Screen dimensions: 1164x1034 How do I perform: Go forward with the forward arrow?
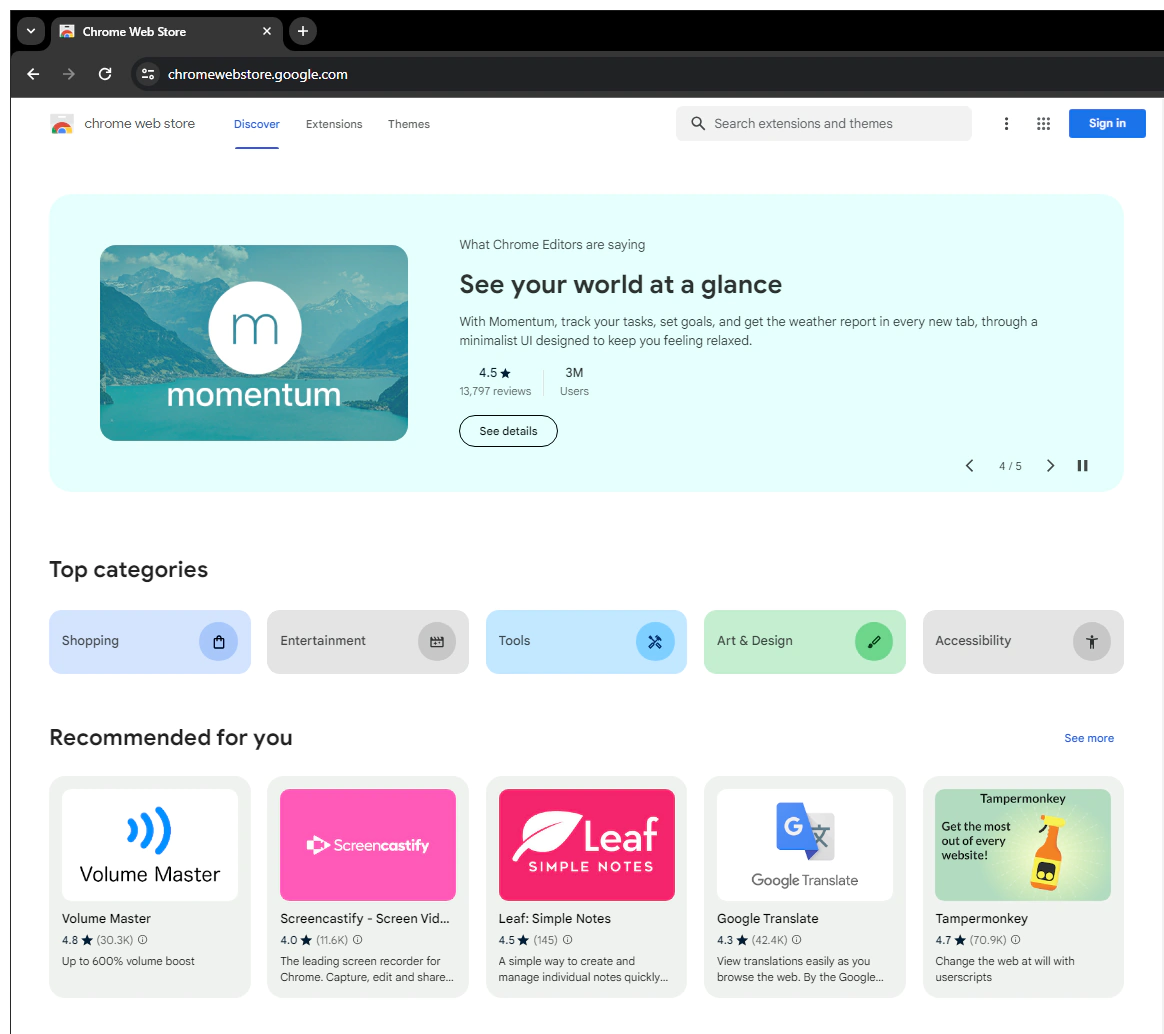coord(69,74)
